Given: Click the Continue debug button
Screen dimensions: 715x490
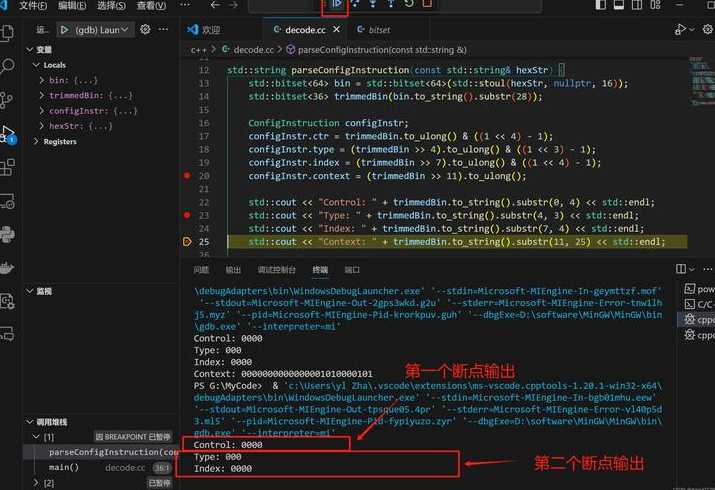Looking at the screenshot, I should [x=337, y=4].
